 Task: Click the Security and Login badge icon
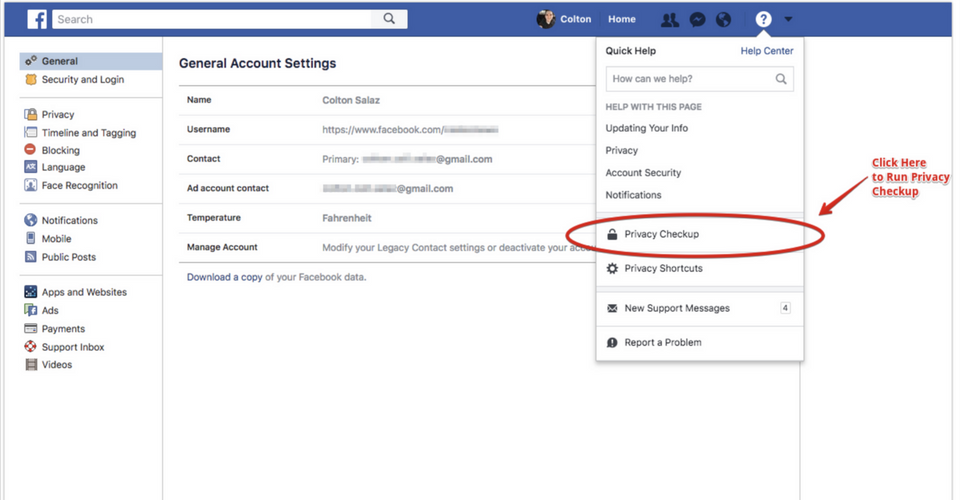click(x=31, y=79)
